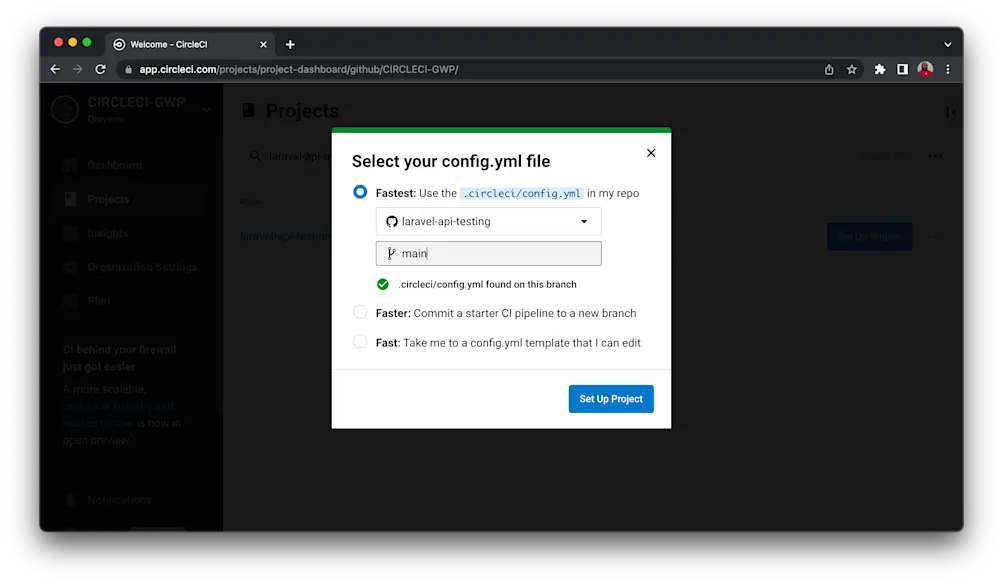Expand the CIRCLECI-GWP organization switcher
Image resolution: width=1003 pixels, height=584 pixels.
(x=206, y=110)
